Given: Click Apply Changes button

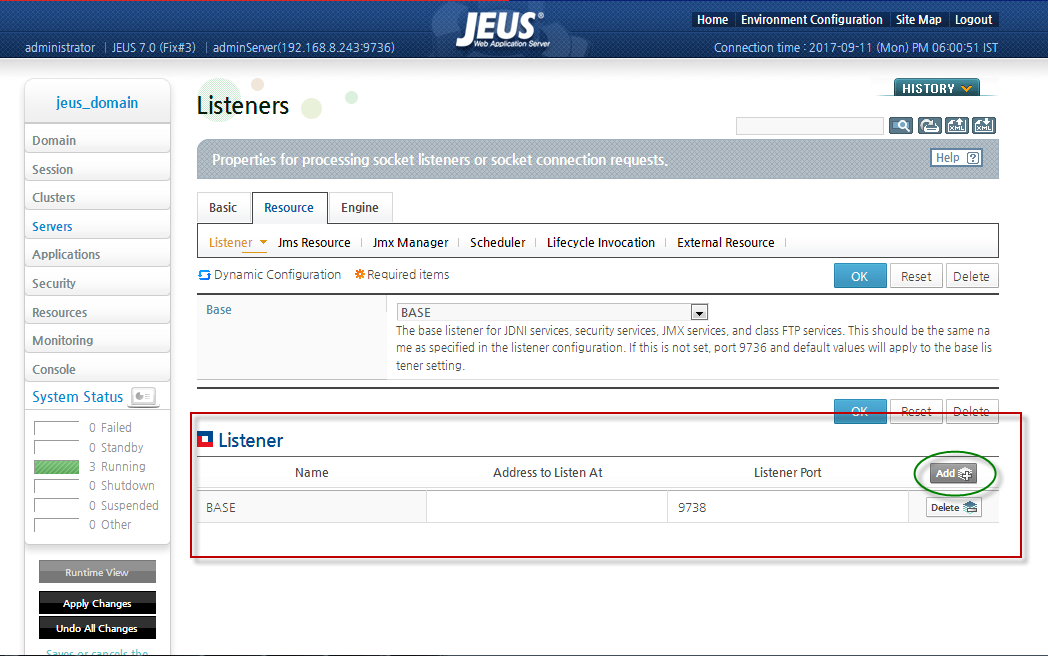Looking at the screenshot, I should click(x=97, y=603).
